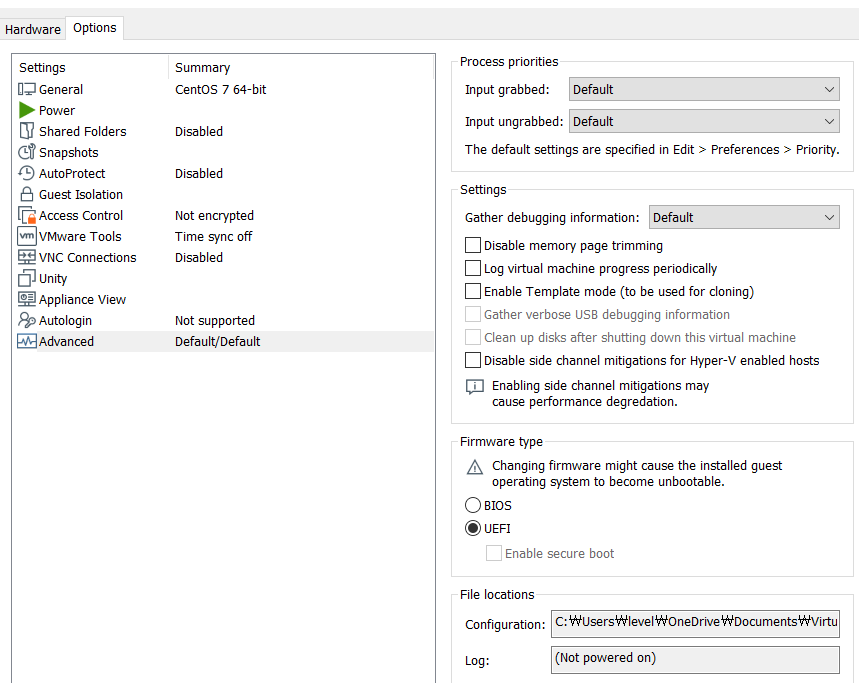Click the Snapshots icon
This screenshot has height=683, width=859.
tap(26, 152)
